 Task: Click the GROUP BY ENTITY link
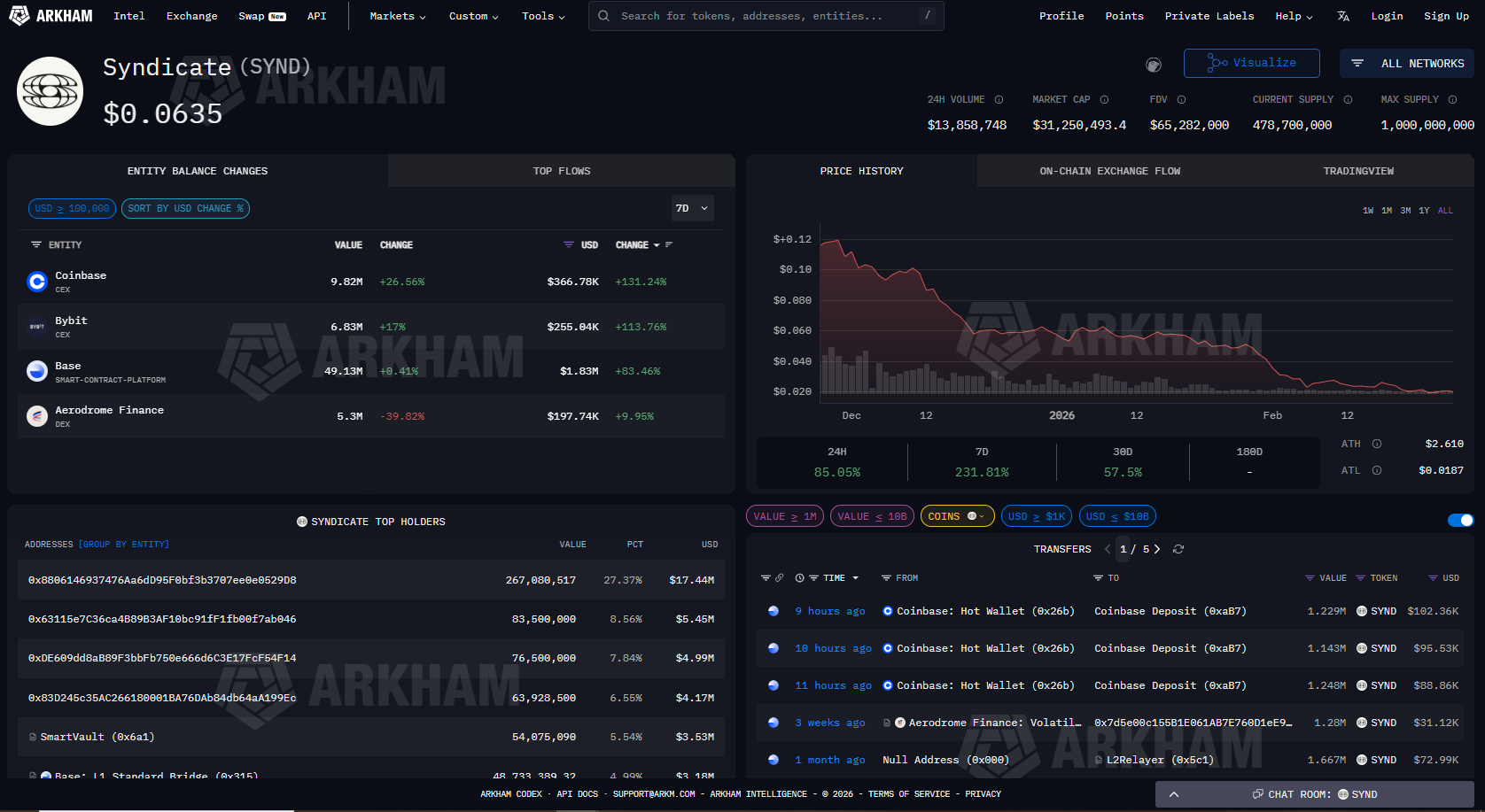(123, 544)
